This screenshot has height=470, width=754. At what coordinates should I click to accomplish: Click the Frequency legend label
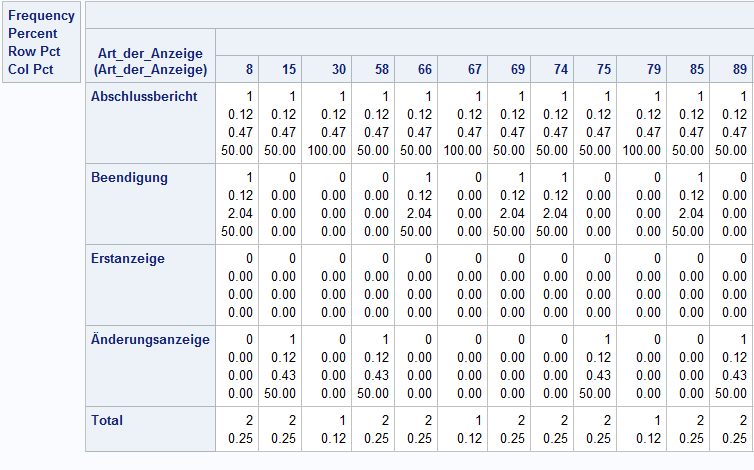(x=41, y=16)
